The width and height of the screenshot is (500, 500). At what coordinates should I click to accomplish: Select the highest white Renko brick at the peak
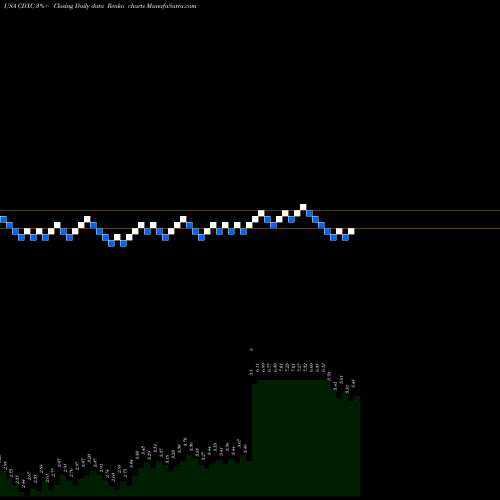[303, 207]
